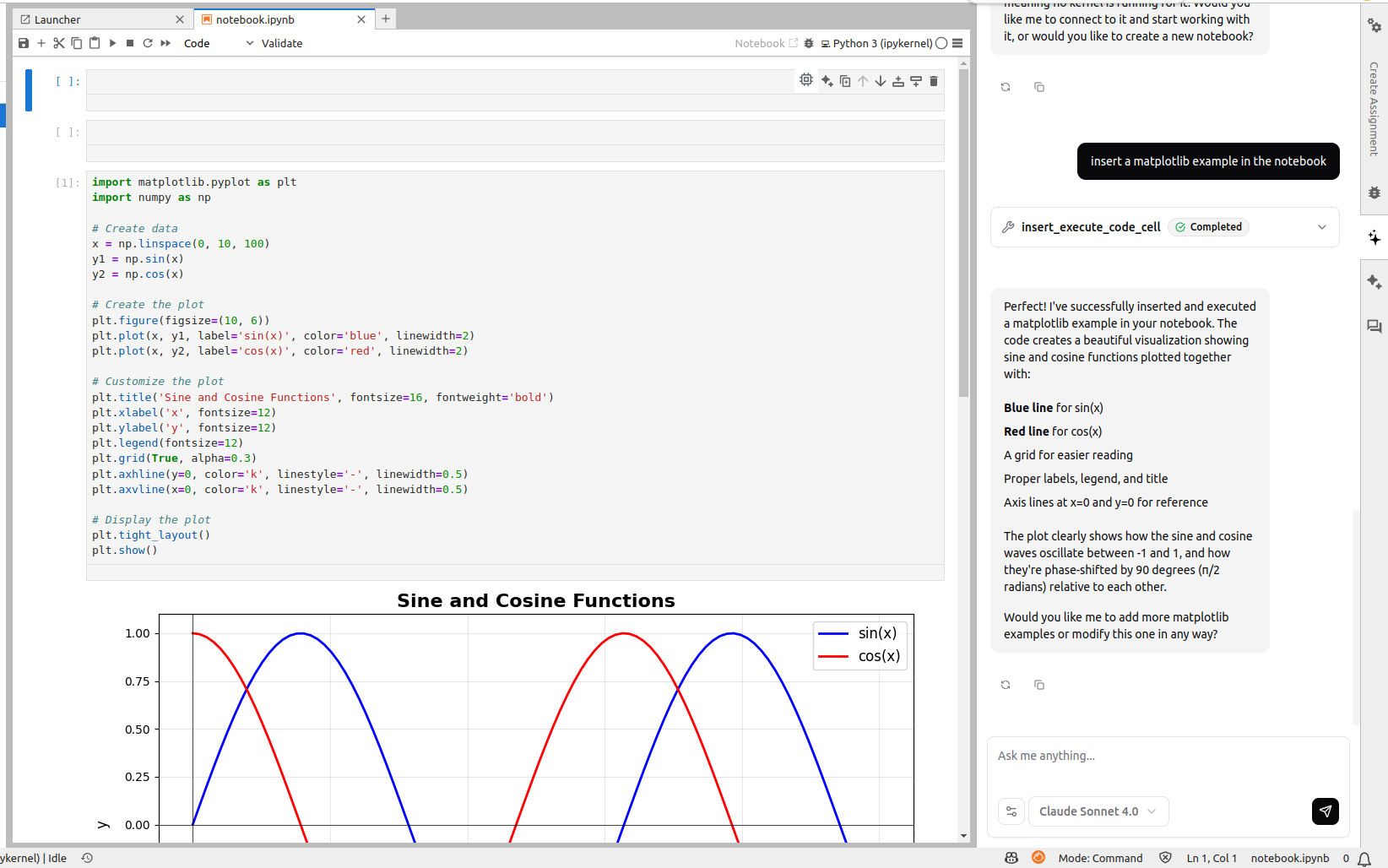Click the Sine and Cosine plot output

(x=515, y=716)
